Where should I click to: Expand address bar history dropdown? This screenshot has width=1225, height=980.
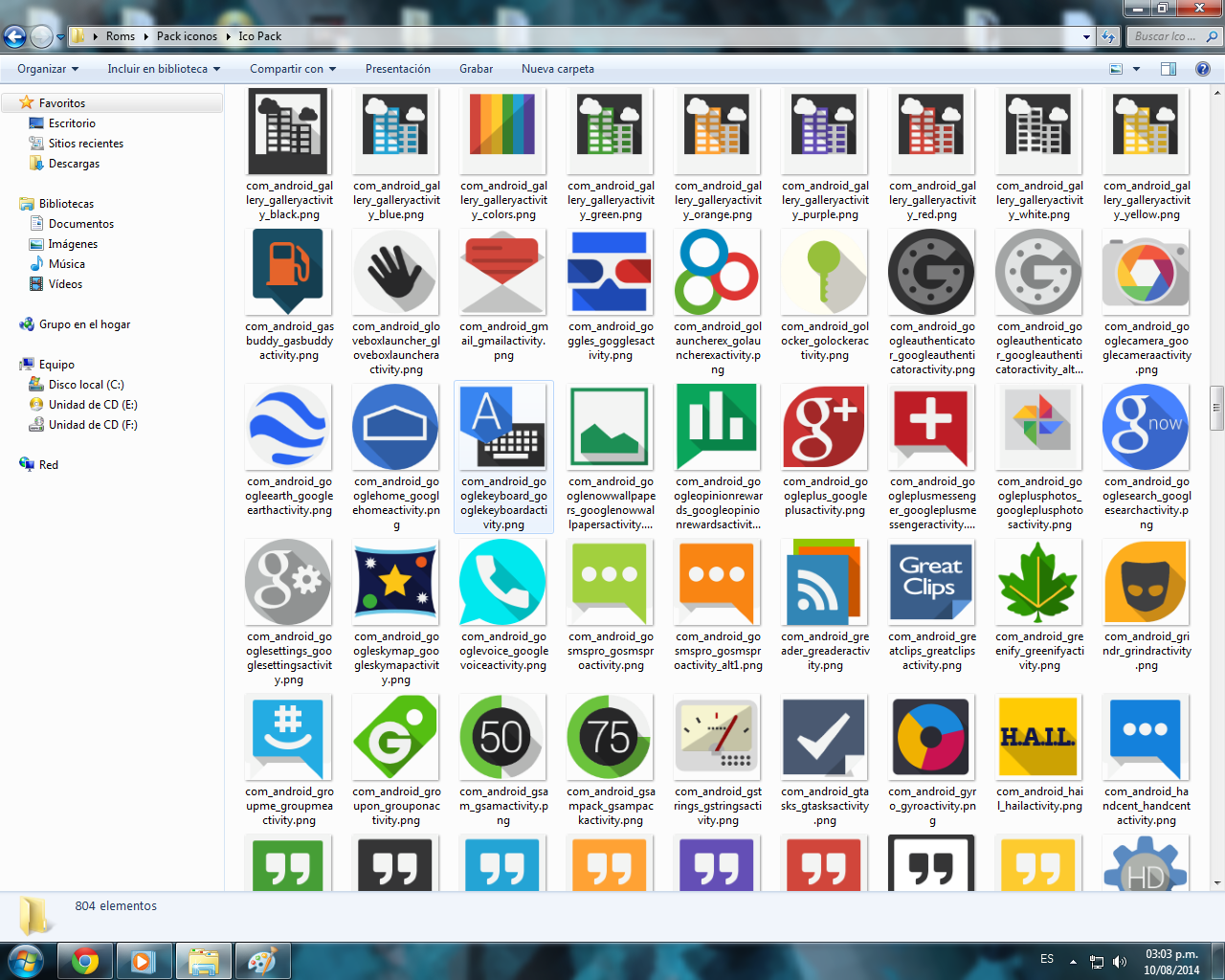click(x=1086, y=36)
